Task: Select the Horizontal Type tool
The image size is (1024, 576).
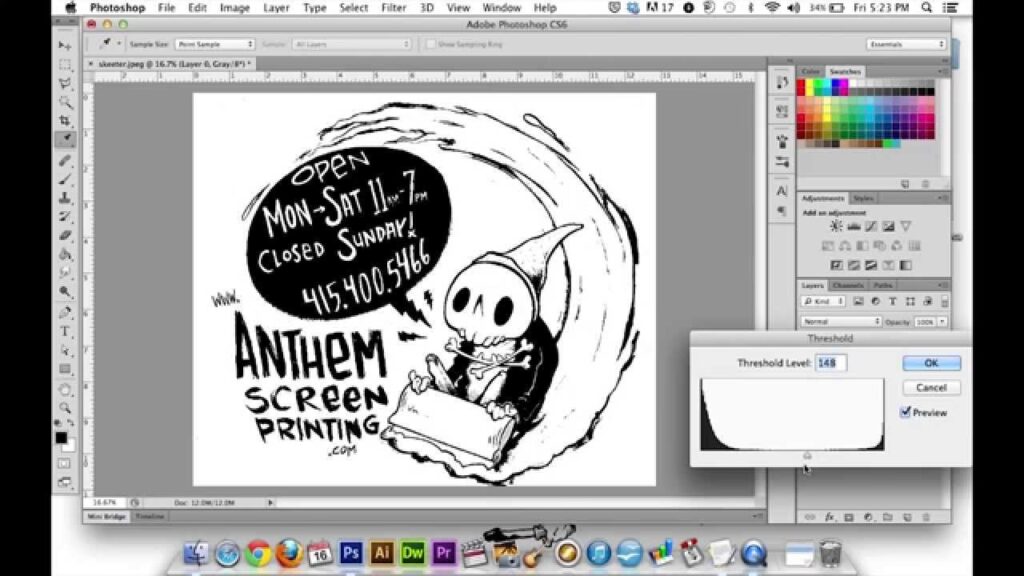Action: pos(65,331)
